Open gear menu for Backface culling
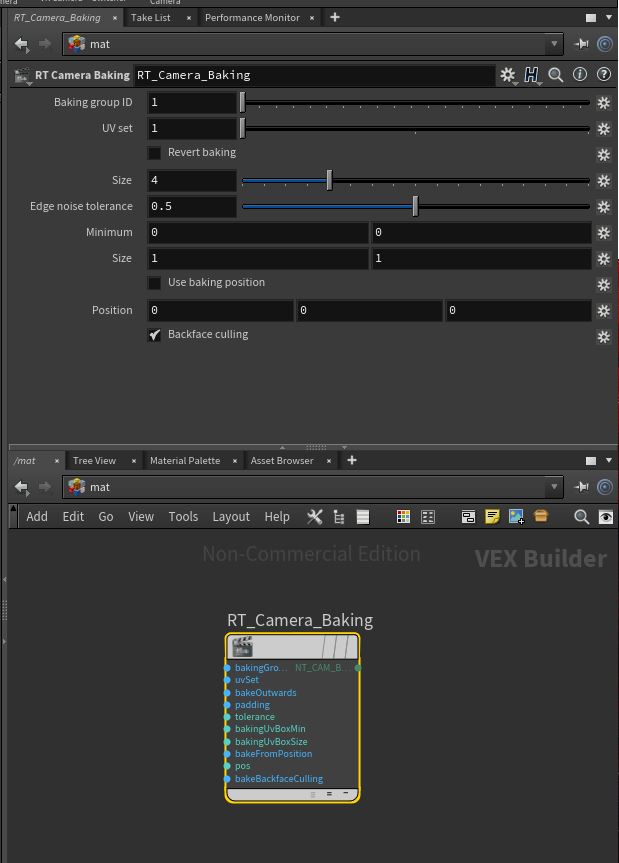This screenshot has width=619, height=863. tap(604, 337)
